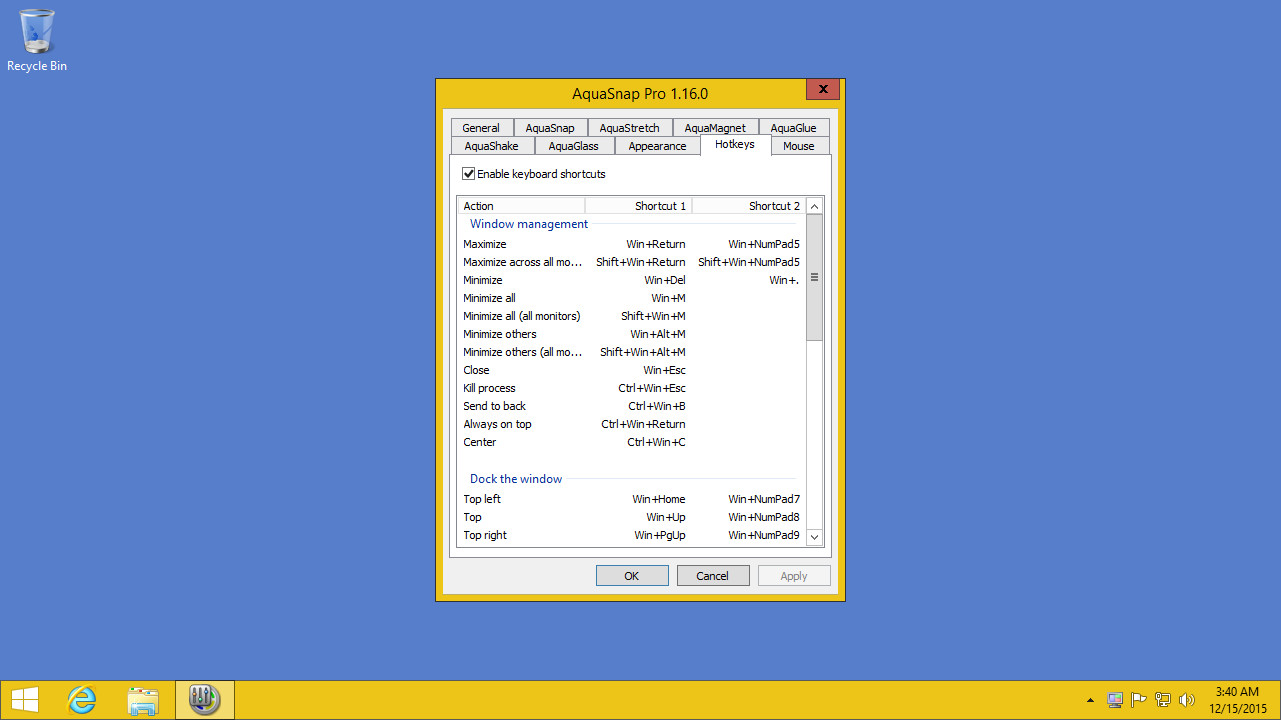Open the AquaMagnet tab
The width and height of the screenshot is (1281, 720).
pyautogui.click(x=715, y=127)
